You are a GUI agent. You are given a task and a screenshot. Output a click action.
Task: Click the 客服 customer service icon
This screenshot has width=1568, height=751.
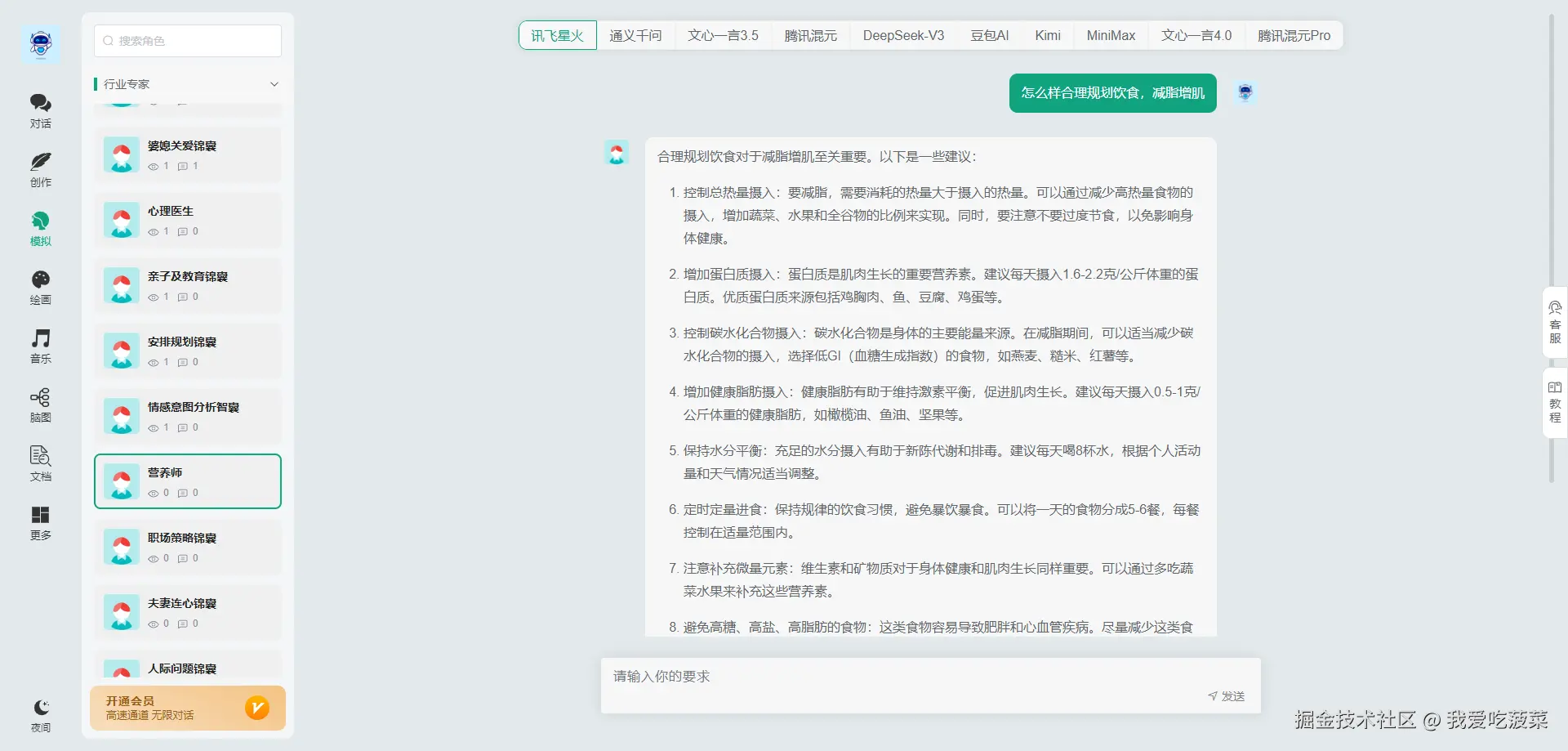[x=1555, y=323]
